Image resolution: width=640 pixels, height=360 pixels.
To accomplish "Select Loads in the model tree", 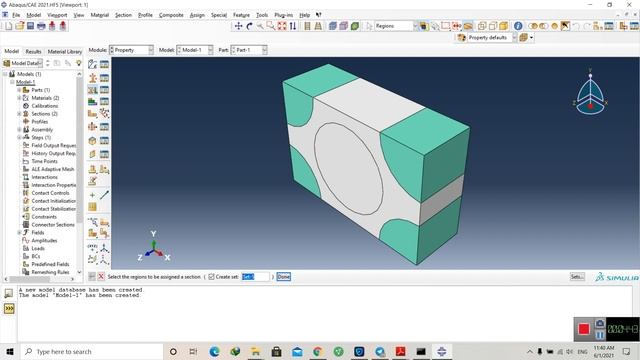I will pos(38,249).
